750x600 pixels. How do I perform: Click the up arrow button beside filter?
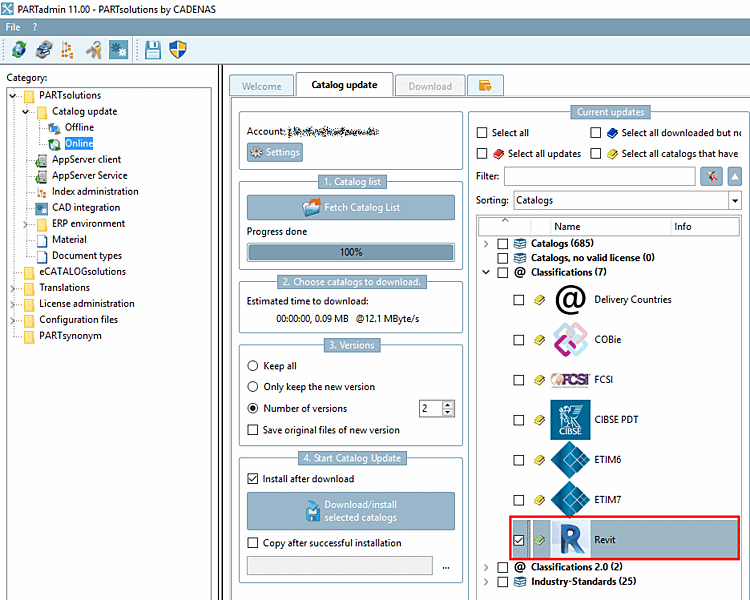(x=735, y=177)
